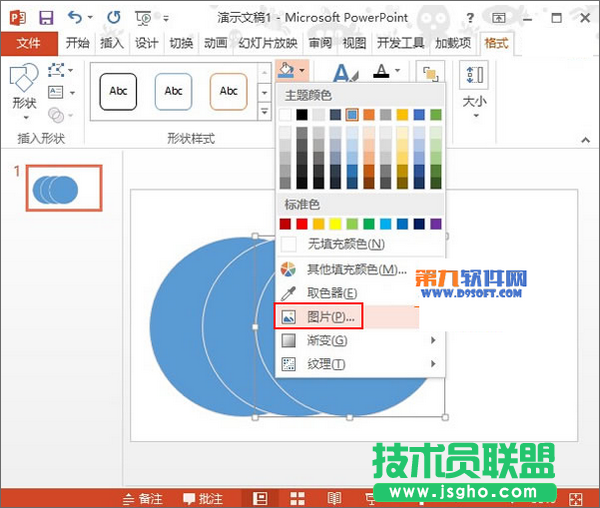Image resolution: width=600 pixels, height=508 pixels.
Task: Open the Shapes gallery icon
Action: (24, 78)
